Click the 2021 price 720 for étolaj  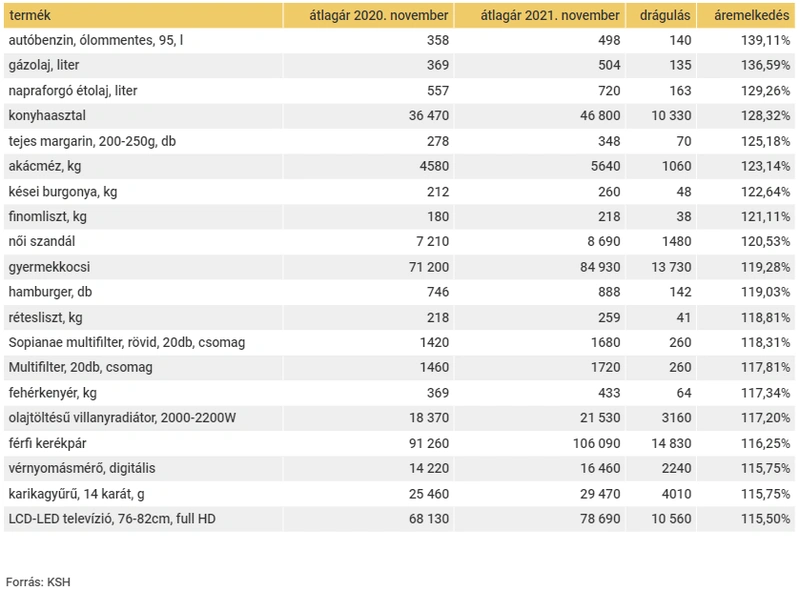(609, 91)
